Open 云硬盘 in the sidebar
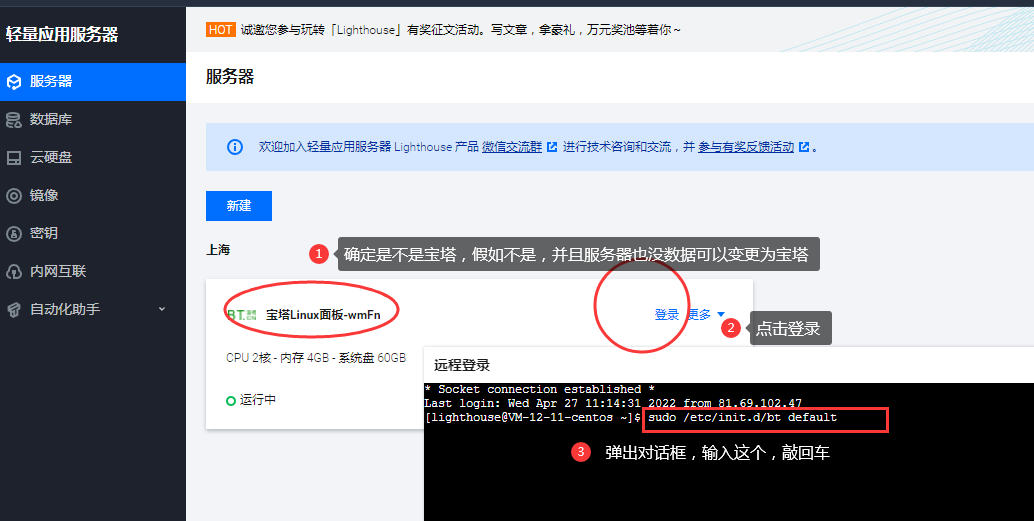1034x521 pixels. (92, 158)
